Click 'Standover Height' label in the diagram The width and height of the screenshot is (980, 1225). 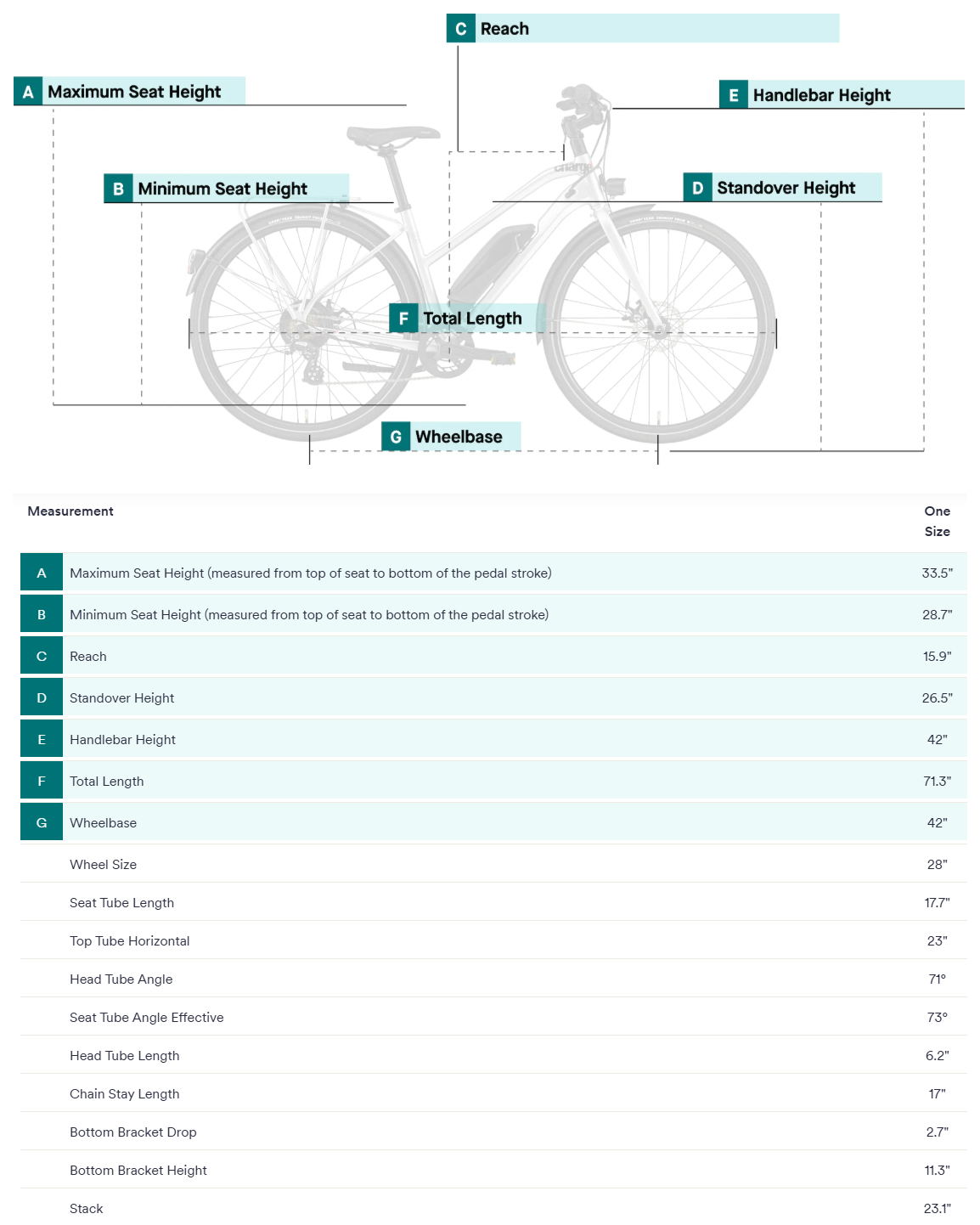[x=786, y=188]
